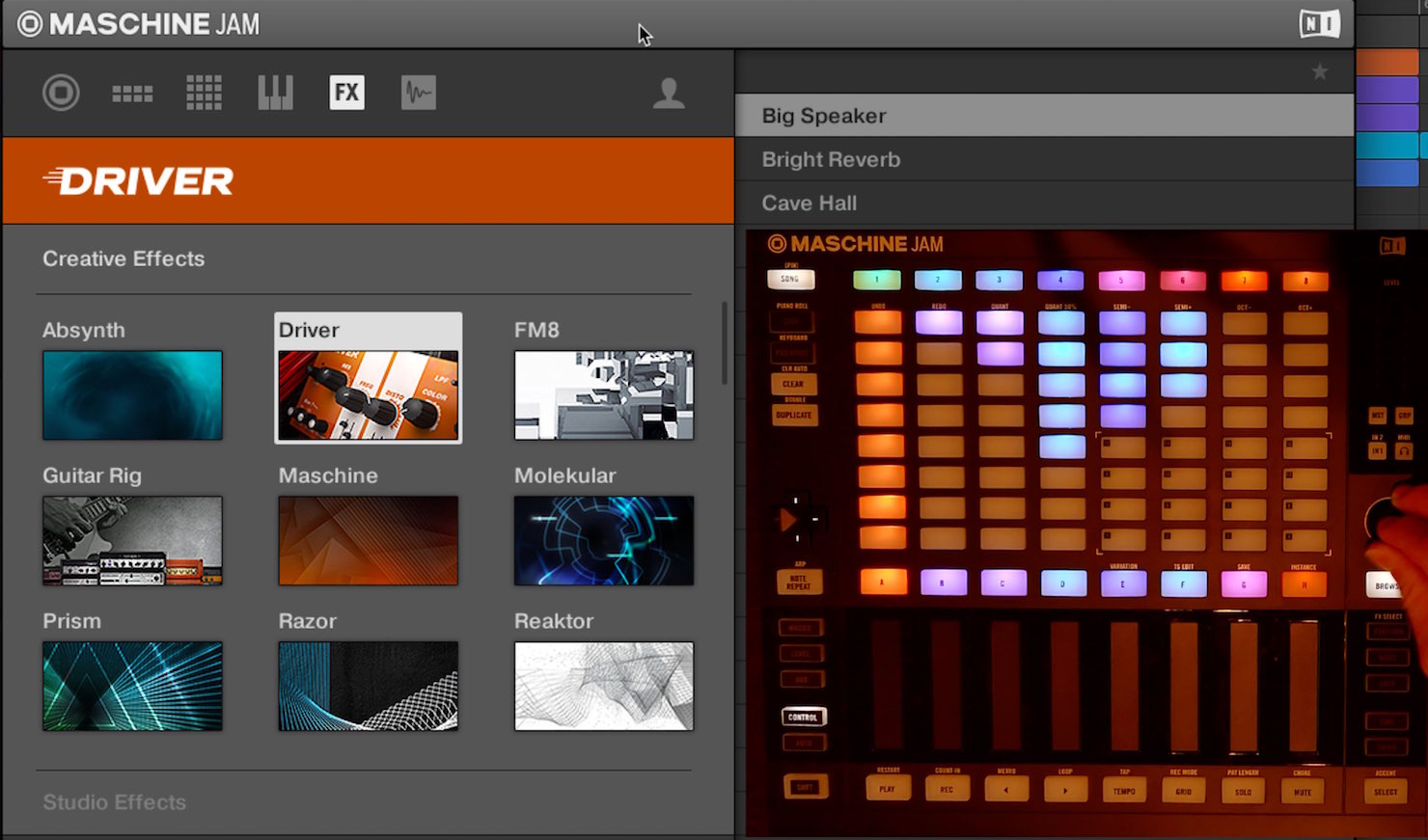Select the Reaktor effect thumbnail
Image resolution: width=1428 pixels, height=840 pixels.
tap(604, 687)
